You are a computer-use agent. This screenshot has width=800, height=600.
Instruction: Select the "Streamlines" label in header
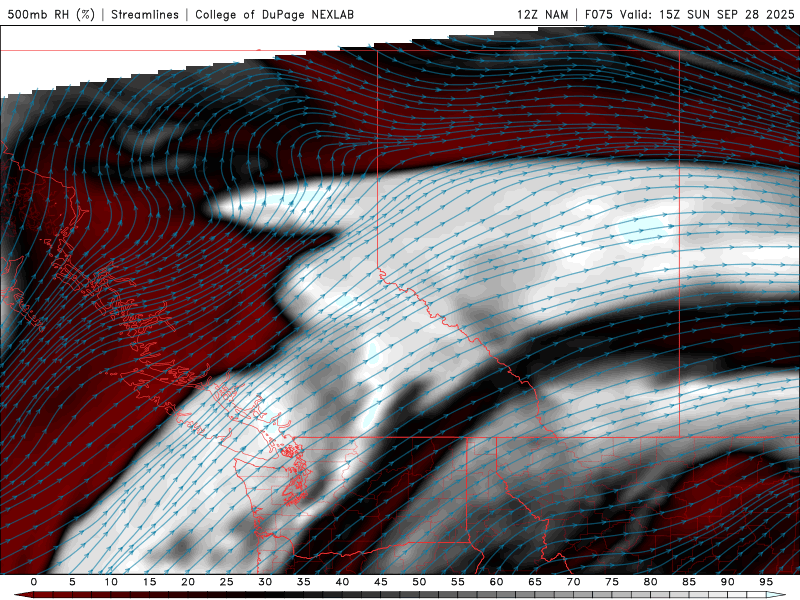[x=145, y=14]
